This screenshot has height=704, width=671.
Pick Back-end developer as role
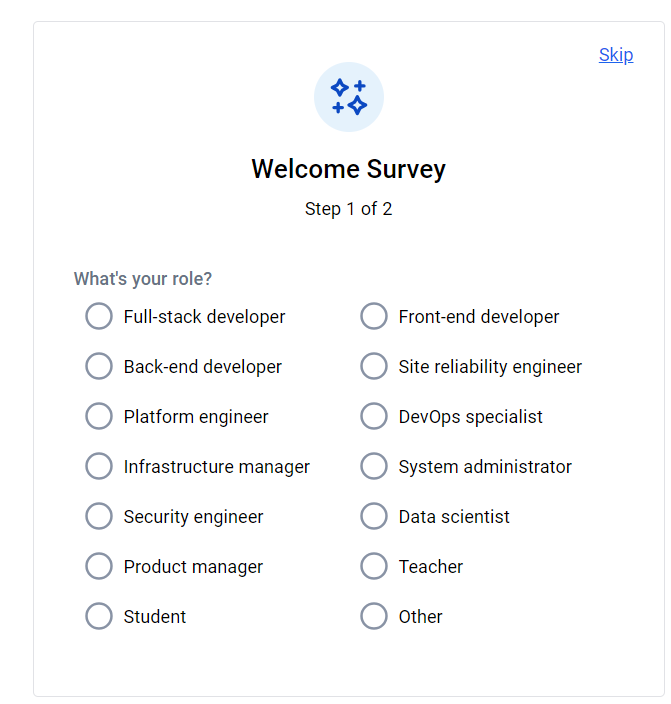99,366
